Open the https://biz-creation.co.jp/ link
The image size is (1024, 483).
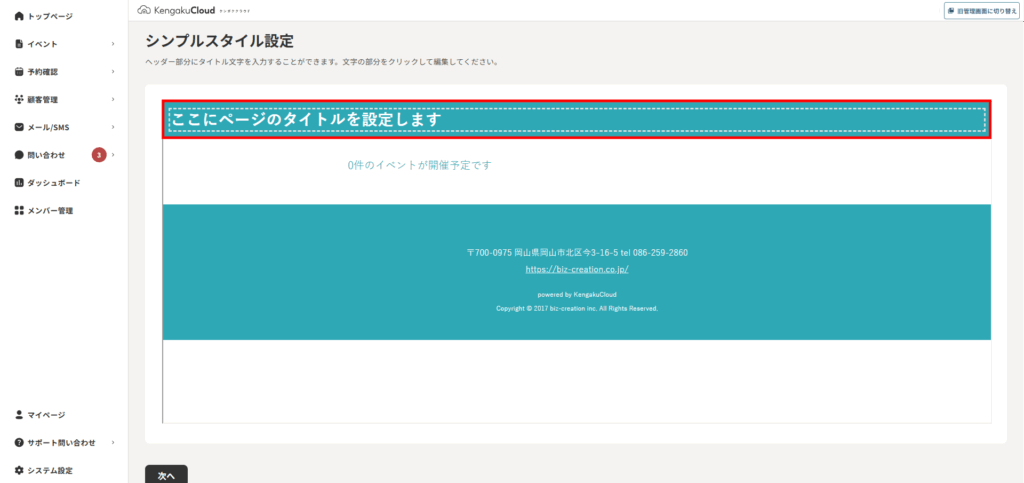tap(577, 269)
